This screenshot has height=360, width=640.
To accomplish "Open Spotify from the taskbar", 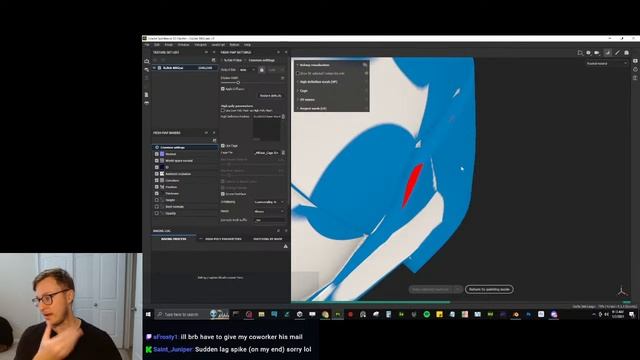I will [427, 314].
